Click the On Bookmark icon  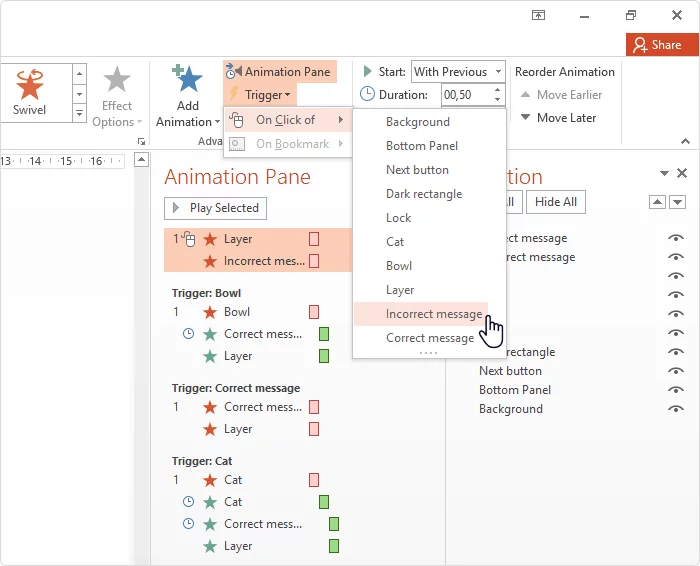tap(237, 144)
